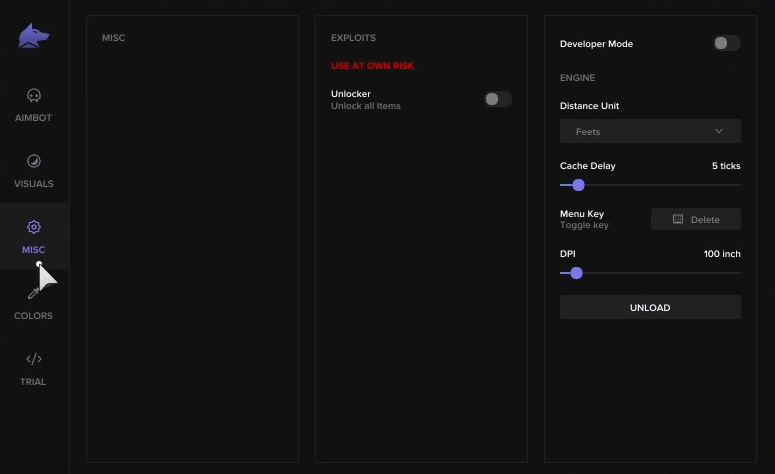Enable the Unlocker toggle
Screen dimensions: 775x474
tap(497, 99)
